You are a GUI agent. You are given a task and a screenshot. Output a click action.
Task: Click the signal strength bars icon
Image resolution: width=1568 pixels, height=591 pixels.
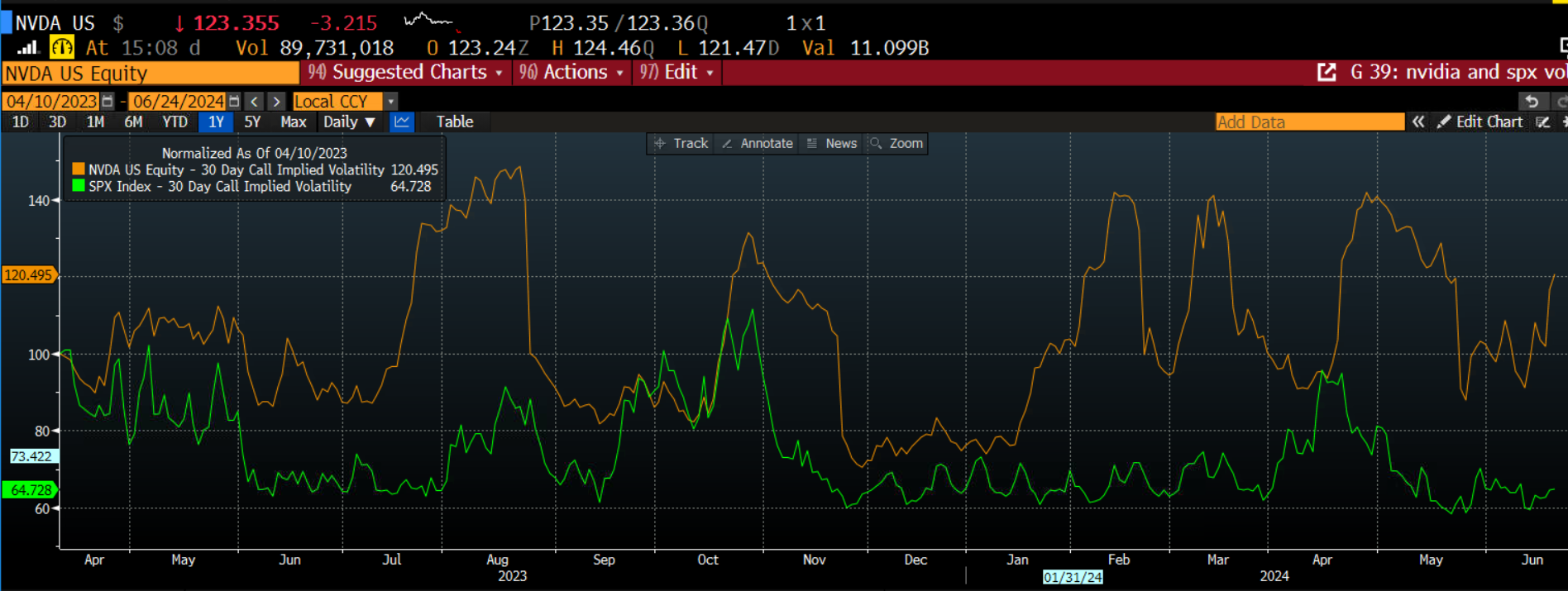click(28, 48)
